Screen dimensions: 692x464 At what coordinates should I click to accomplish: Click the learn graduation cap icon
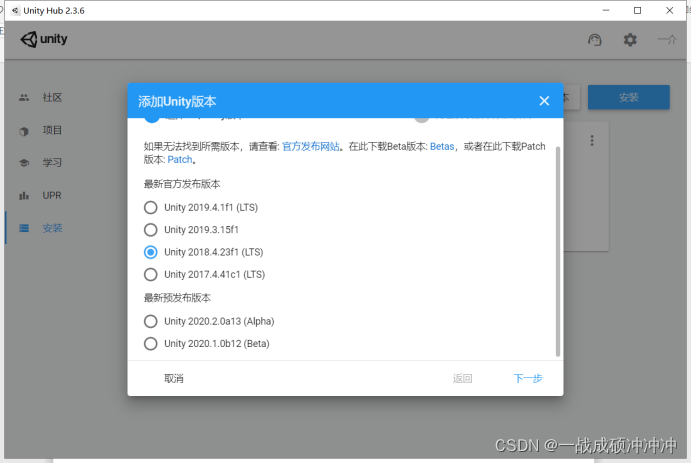pyautogui.click(x=24, y=163)
